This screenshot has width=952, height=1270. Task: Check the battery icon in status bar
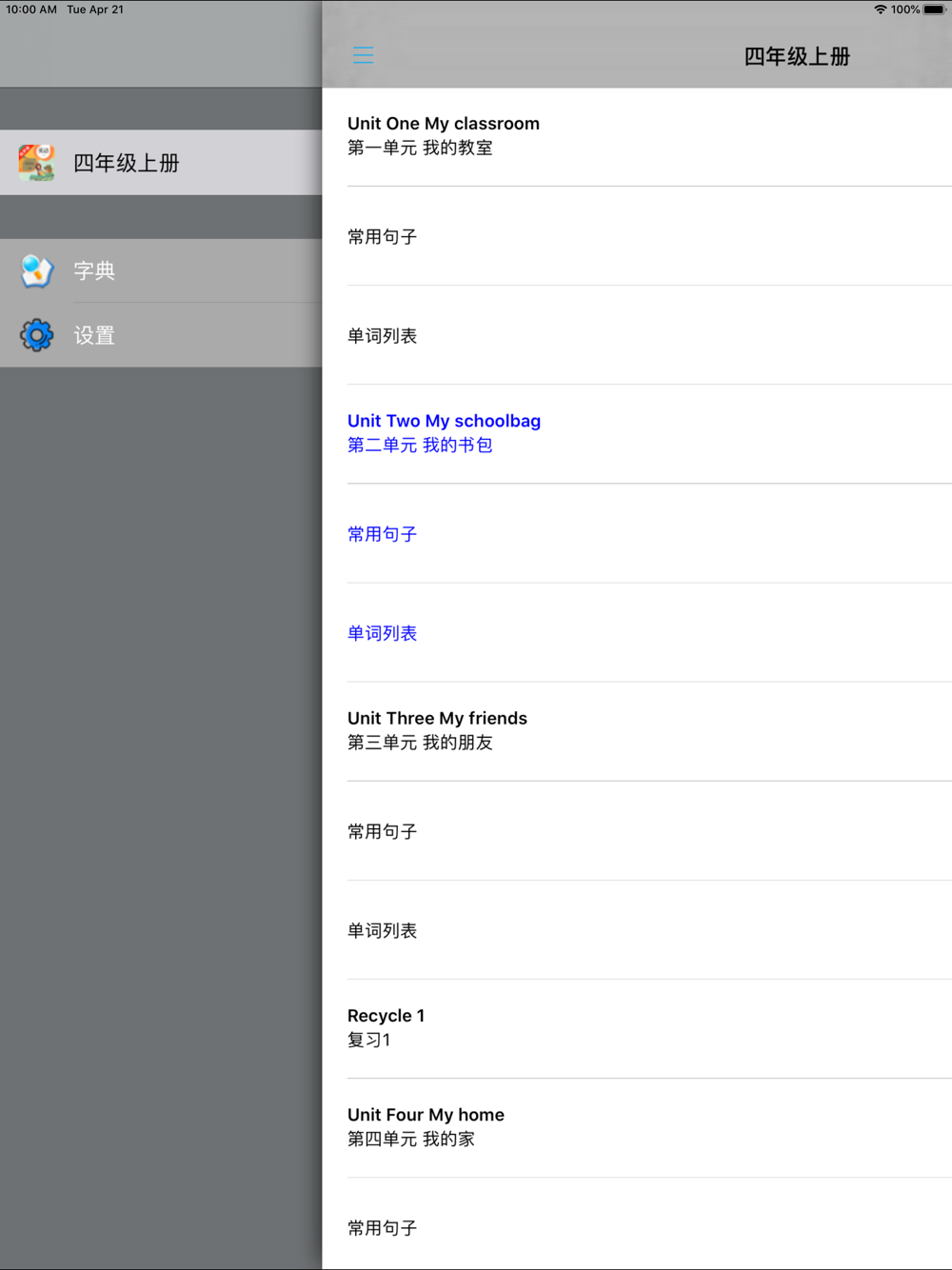(934, 10)
